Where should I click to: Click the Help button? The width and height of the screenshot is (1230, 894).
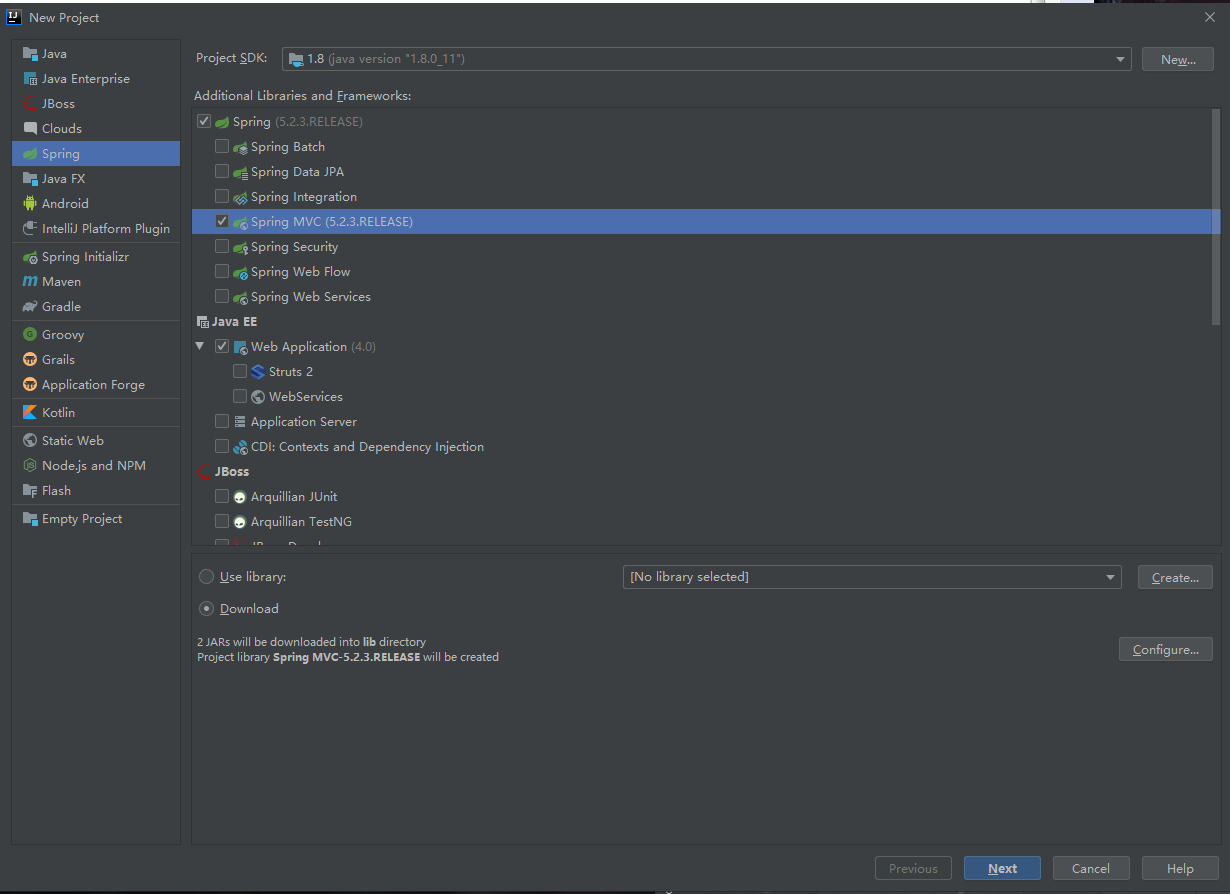click(1180, 868)
